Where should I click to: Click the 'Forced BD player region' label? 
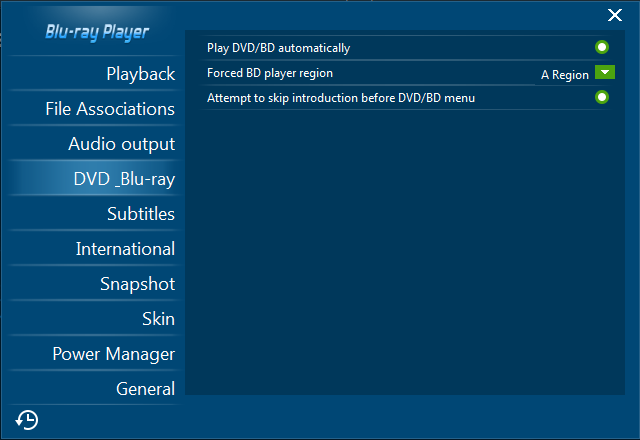point(270,73)
